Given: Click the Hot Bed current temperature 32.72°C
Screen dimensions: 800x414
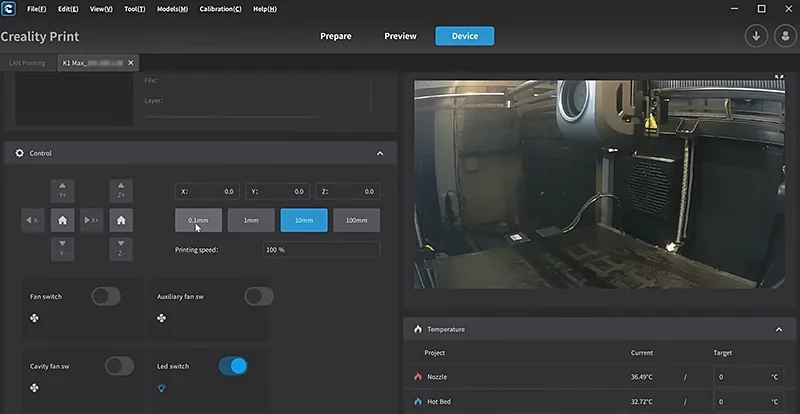Looking at the screenshot, I should (641, 402).
